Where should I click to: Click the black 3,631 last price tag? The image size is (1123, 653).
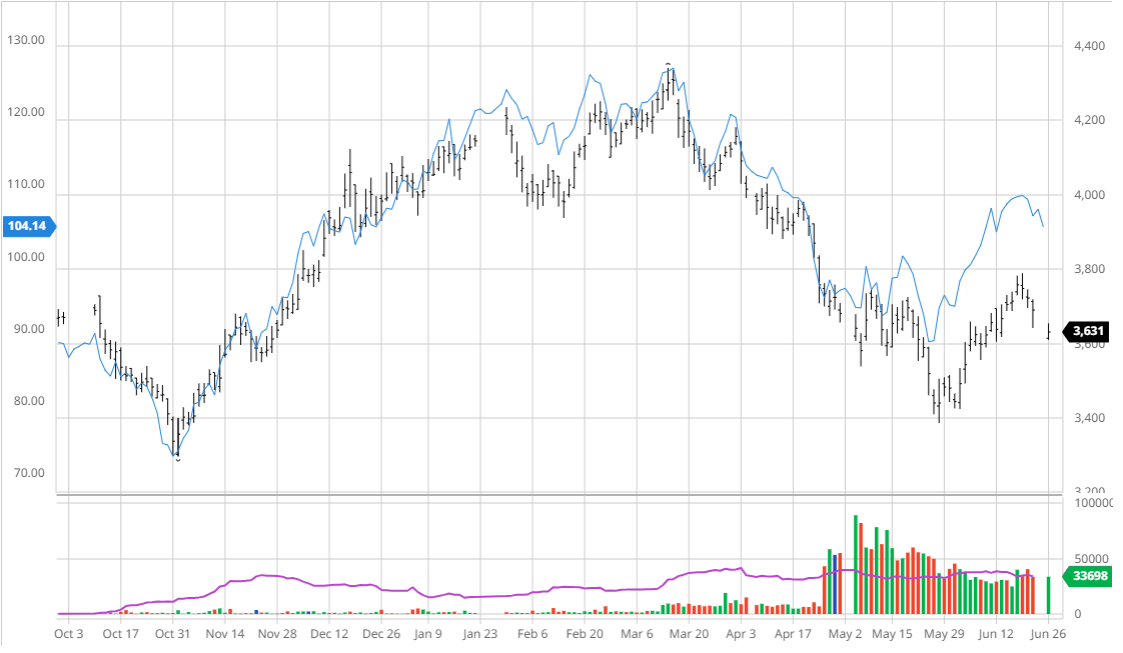pyautogui.click(x=1089, y=331)
